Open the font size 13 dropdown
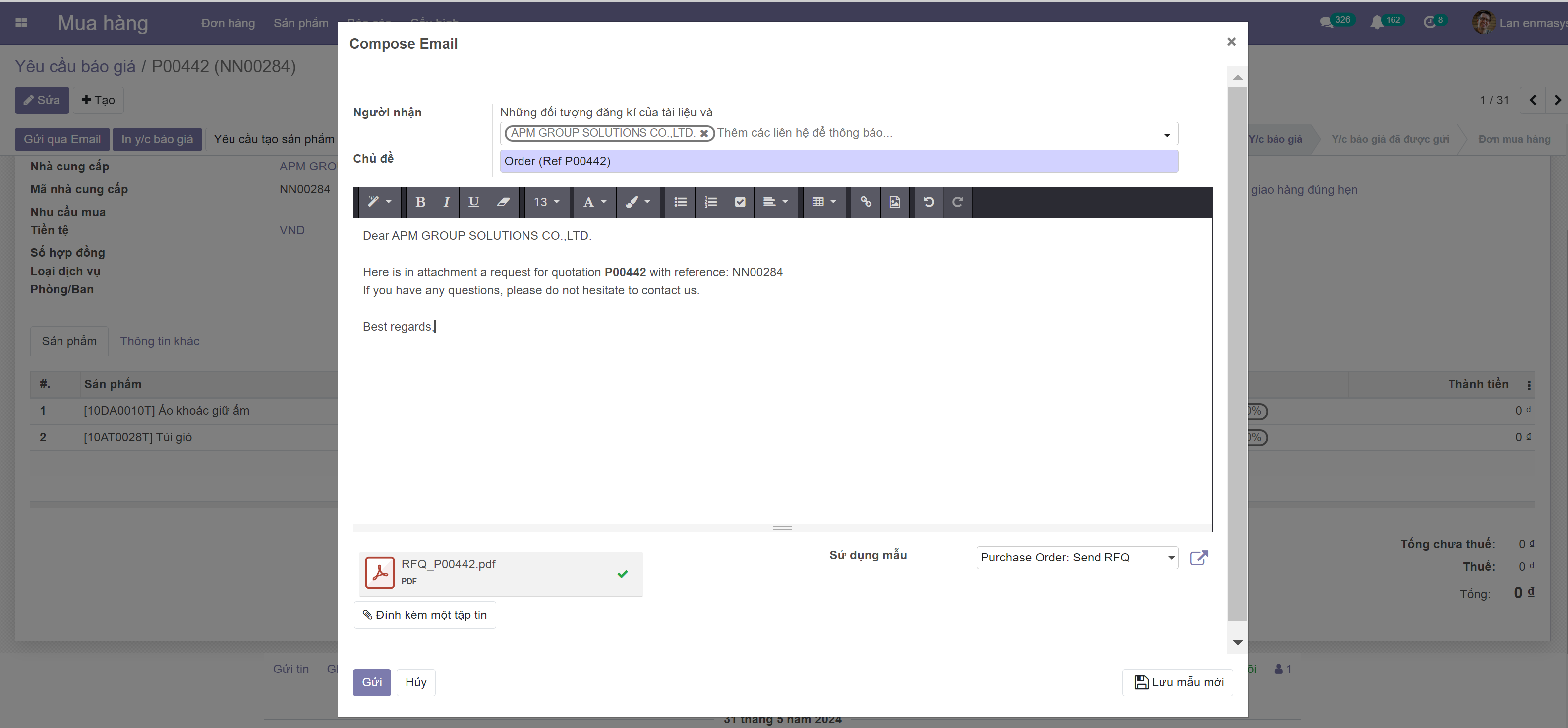Viewport: 1568px width, 728px height. coord(546,202)
